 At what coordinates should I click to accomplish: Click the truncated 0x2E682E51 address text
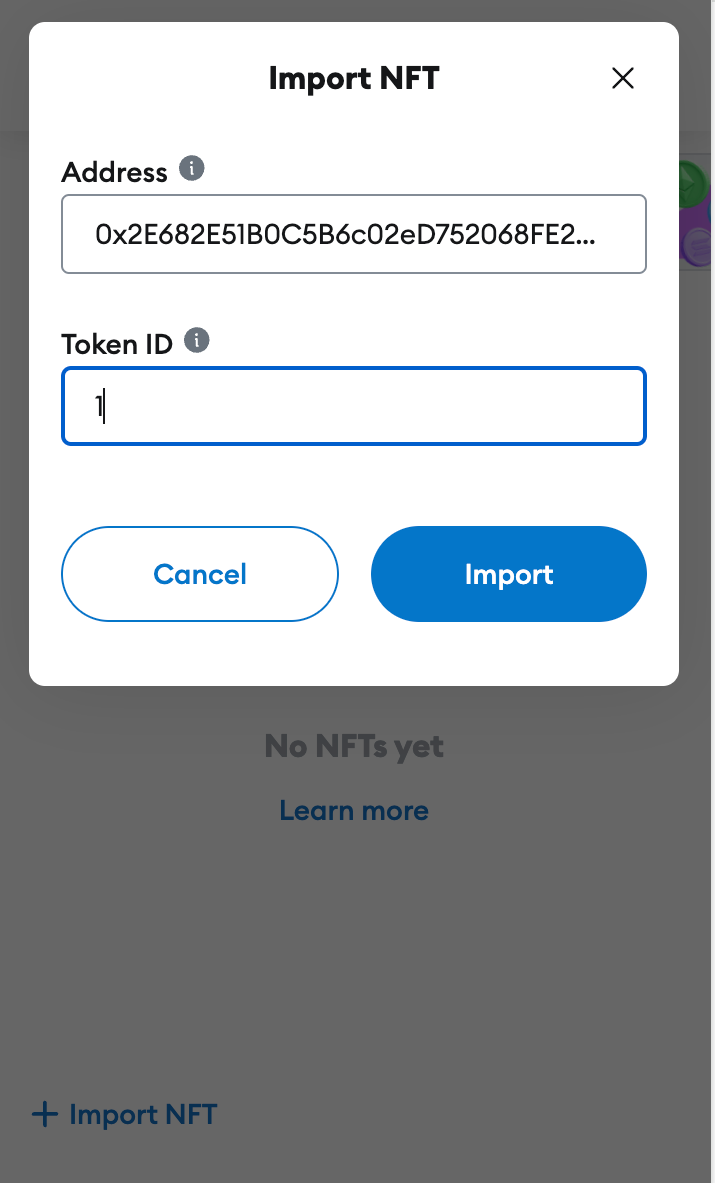pos(345,234)
